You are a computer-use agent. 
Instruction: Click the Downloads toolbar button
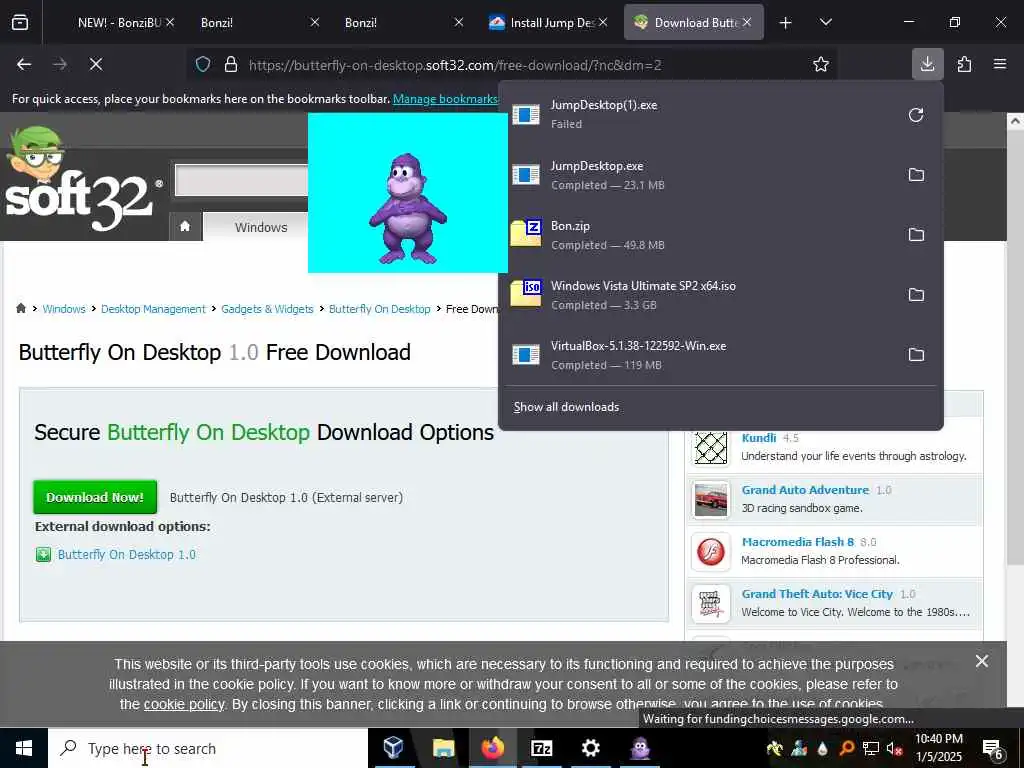[x=927, y=64]
